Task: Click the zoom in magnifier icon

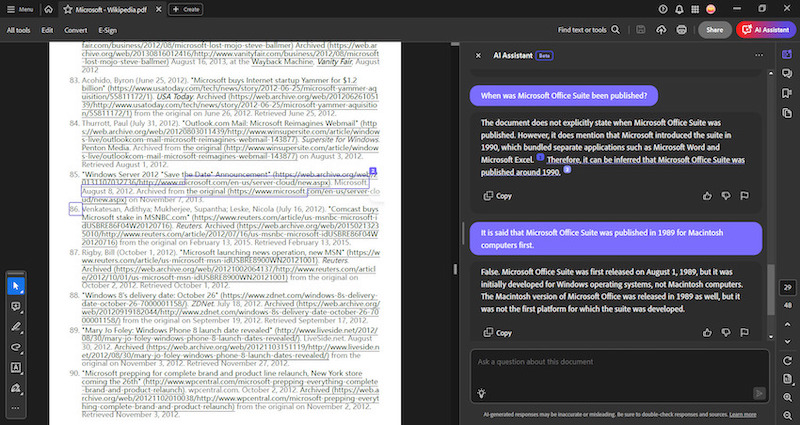Action: [x=788, y=397]
